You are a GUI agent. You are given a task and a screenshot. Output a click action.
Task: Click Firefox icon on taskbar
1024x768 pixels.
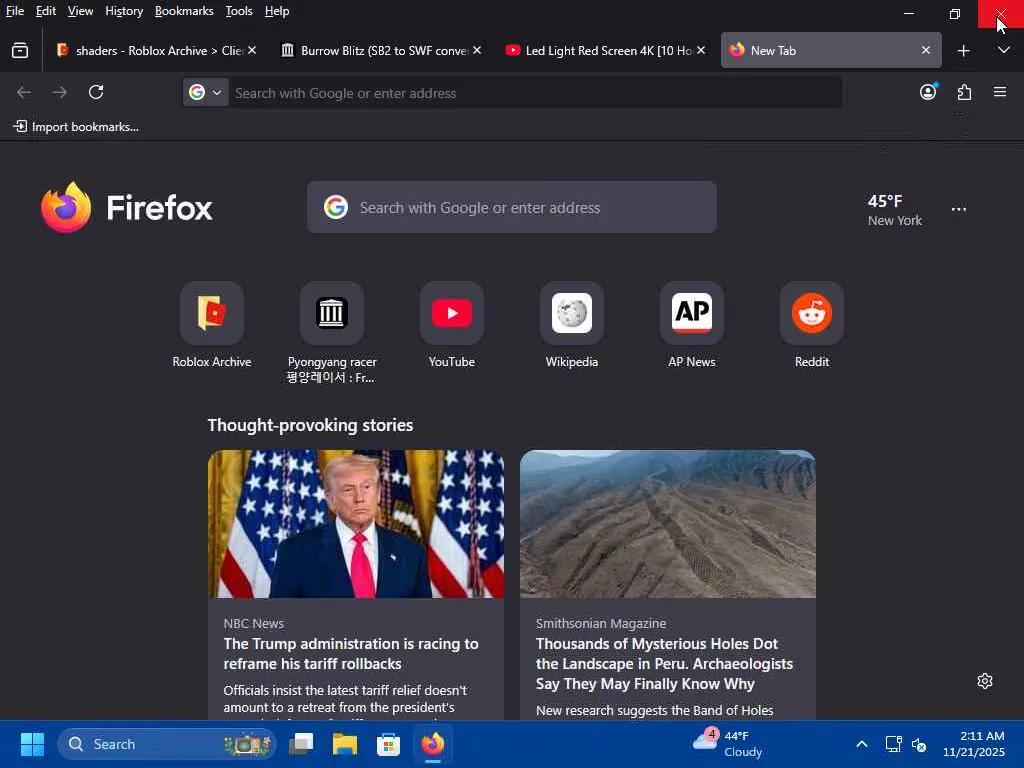432,744
